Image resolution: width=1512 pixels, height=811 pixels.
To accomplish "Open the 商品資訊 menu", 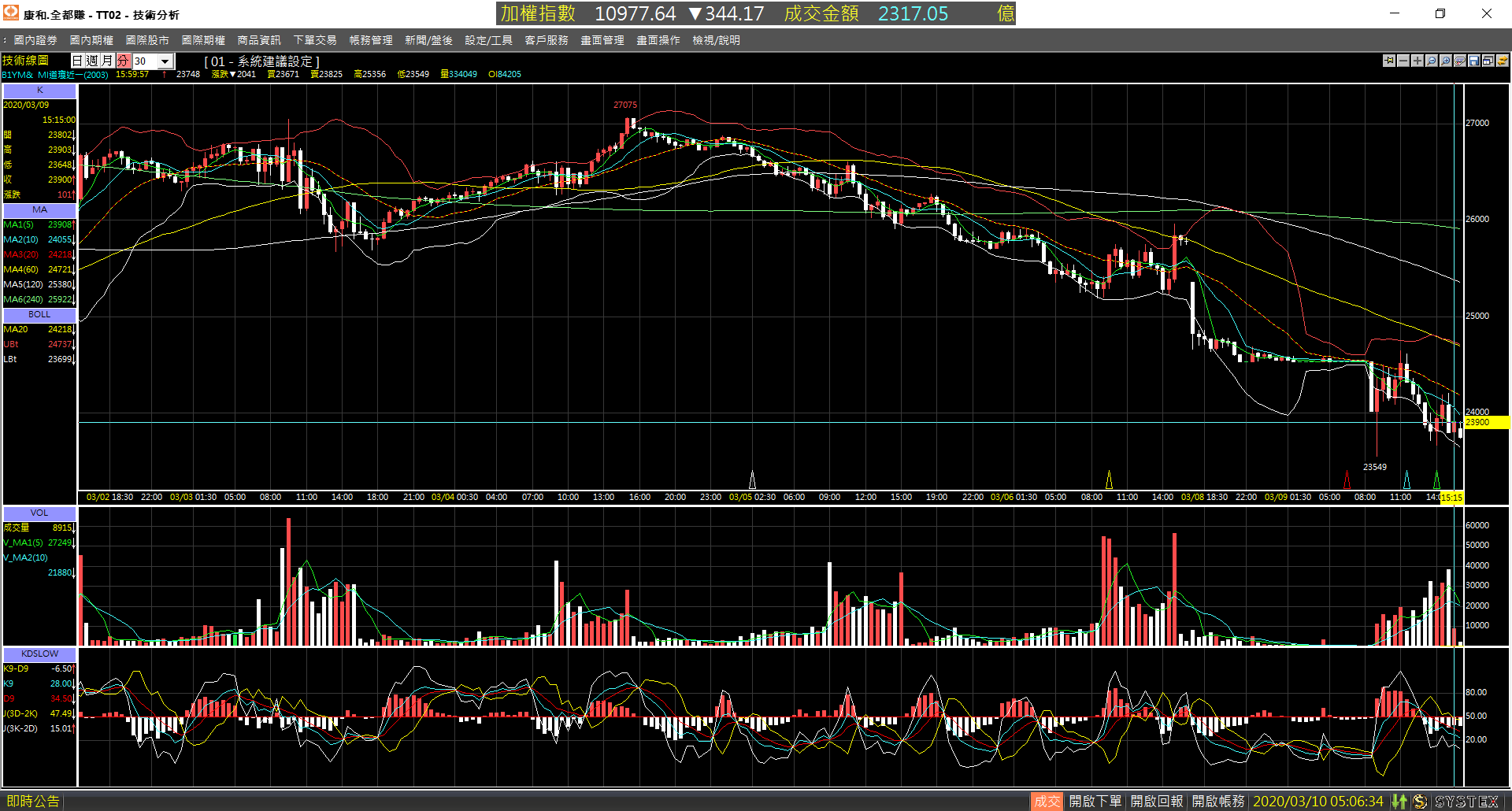I will [x=259, y=40].
